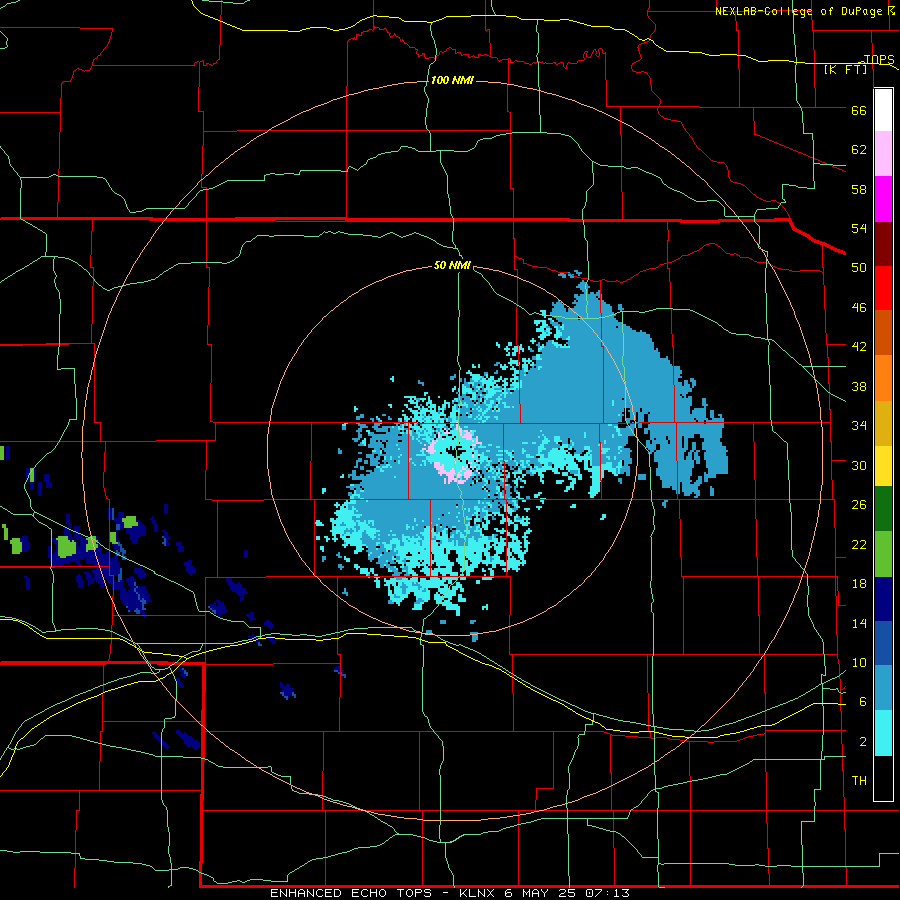900x900 pixels.
Task: Click the '62' legend value
Action: [x=859, y=150]
